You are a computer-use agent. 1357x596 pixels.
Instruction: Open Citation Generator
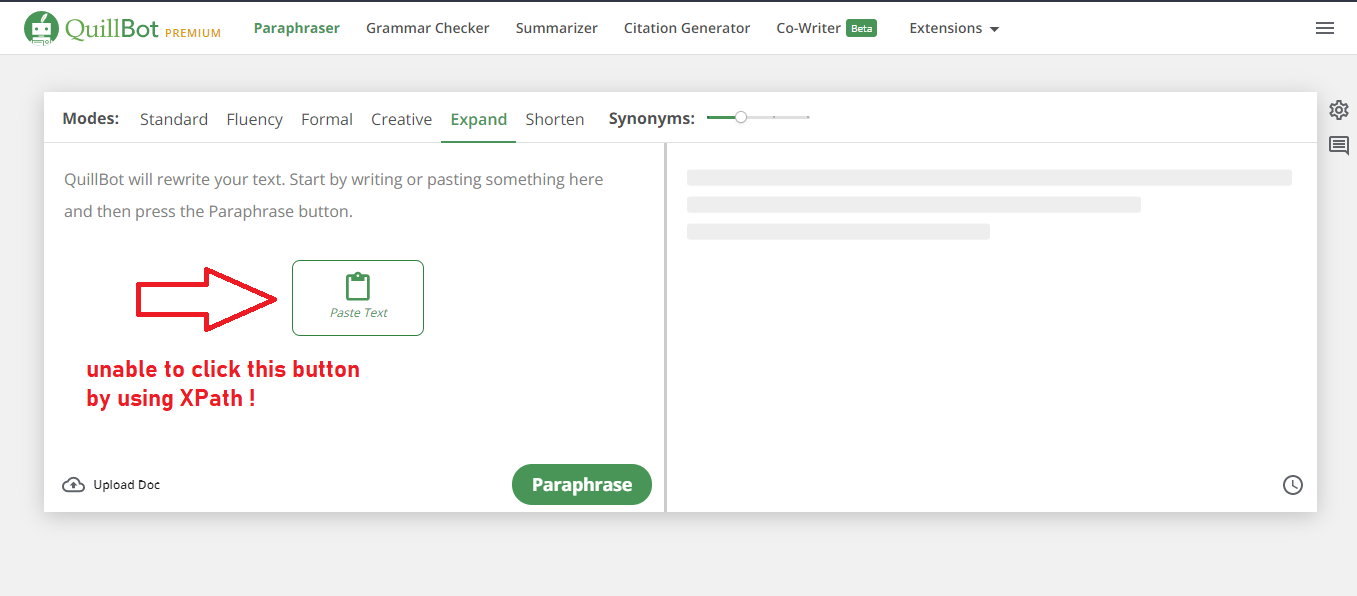pos(687,28)
